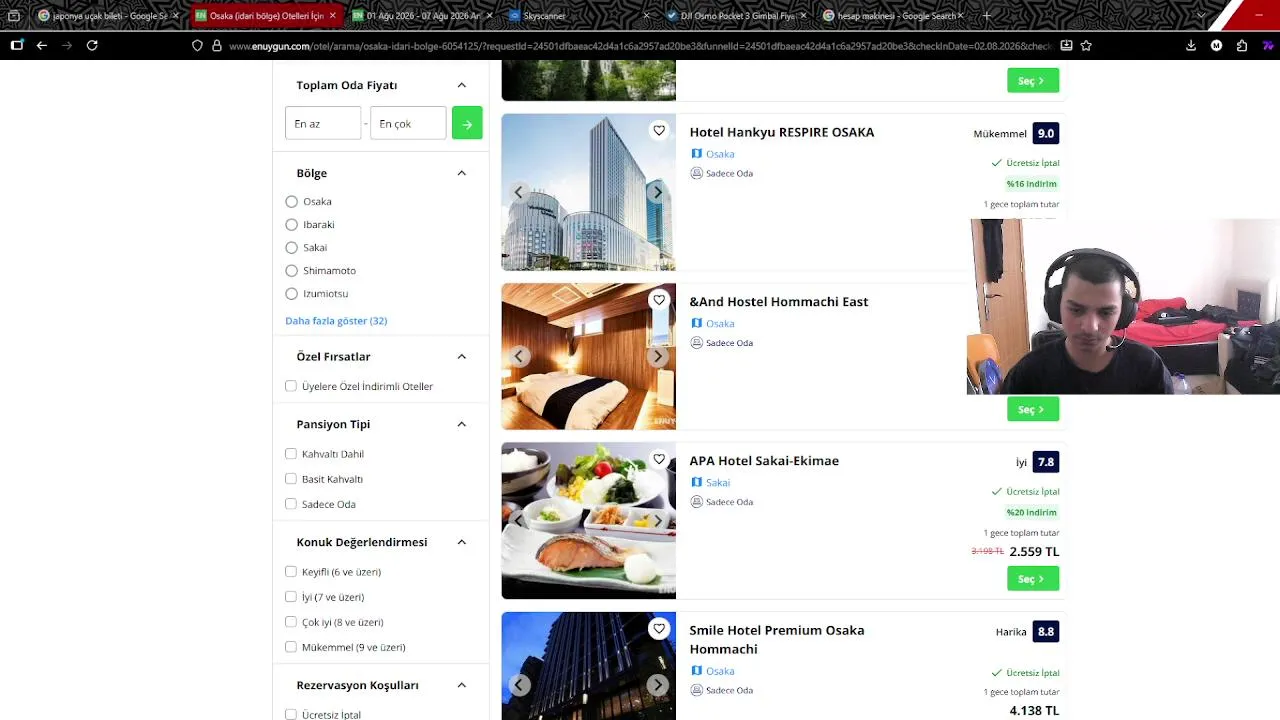1280x720 pixels.
Task: Favorite APA Hotel Sakai-Ekimae heart icon
Action: pyautogui.click(x=659, y=459)
